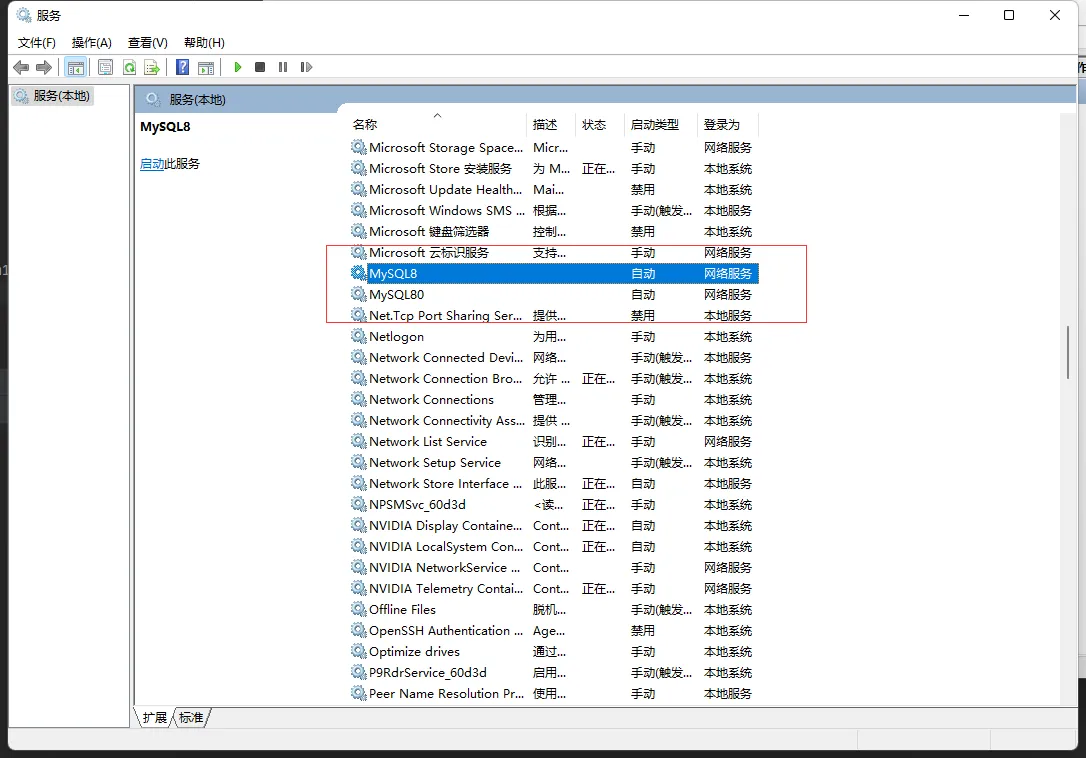
Task: Click the Pause service toolbar button
Action: [x=283, y=67]
